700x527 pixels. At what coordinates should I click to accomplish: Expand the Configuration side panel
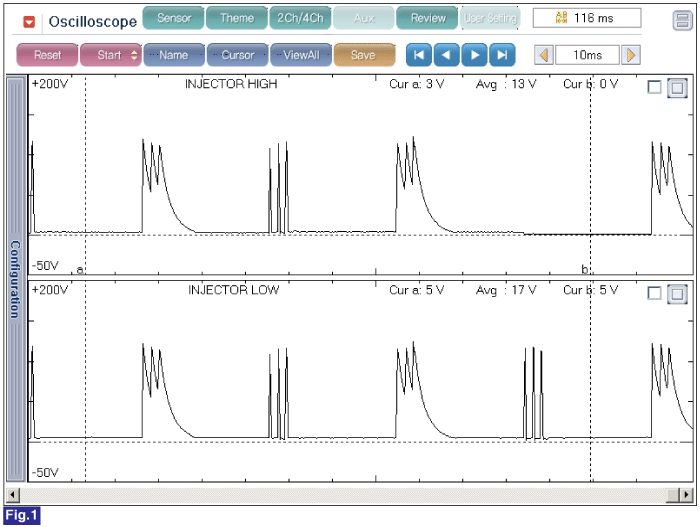pos(16,279)
